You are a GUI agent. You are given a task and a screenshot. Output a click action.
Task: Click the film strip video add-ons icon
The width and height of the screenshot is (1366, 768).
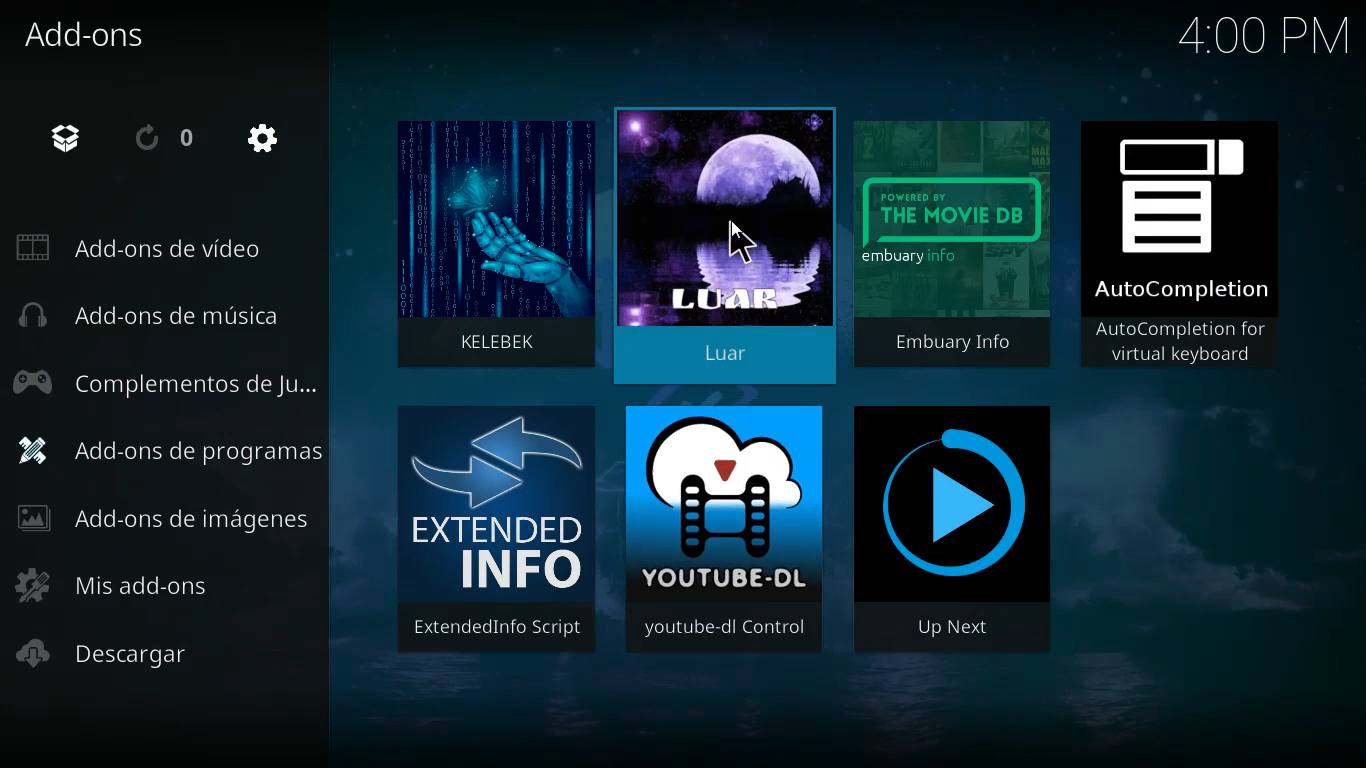point(33,248)
